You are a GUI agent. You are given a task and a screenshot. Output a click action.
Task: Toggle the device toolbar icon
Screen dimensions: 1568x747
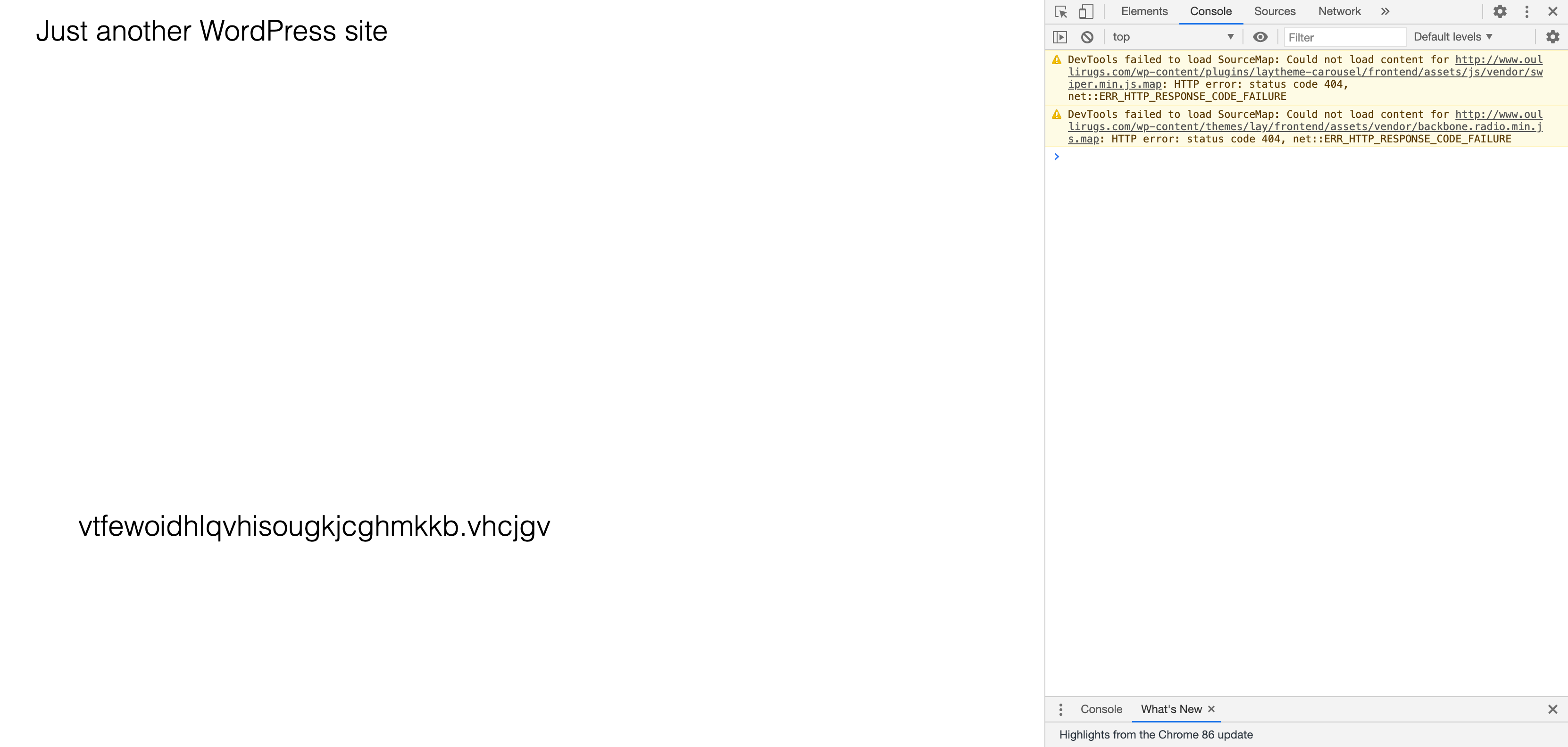(1086, 12)
